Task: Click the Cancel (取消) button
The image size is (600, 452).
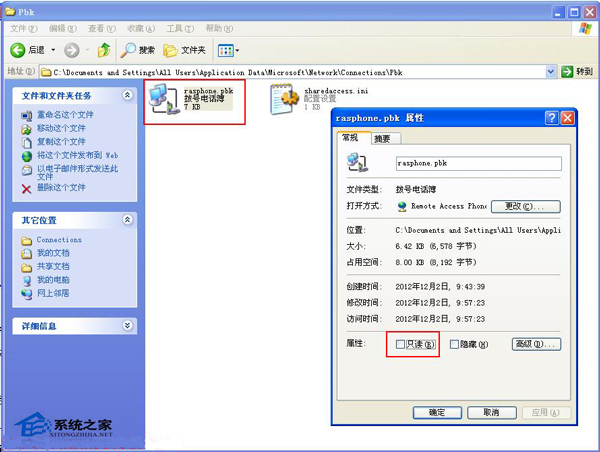Action: coord(492,413)
